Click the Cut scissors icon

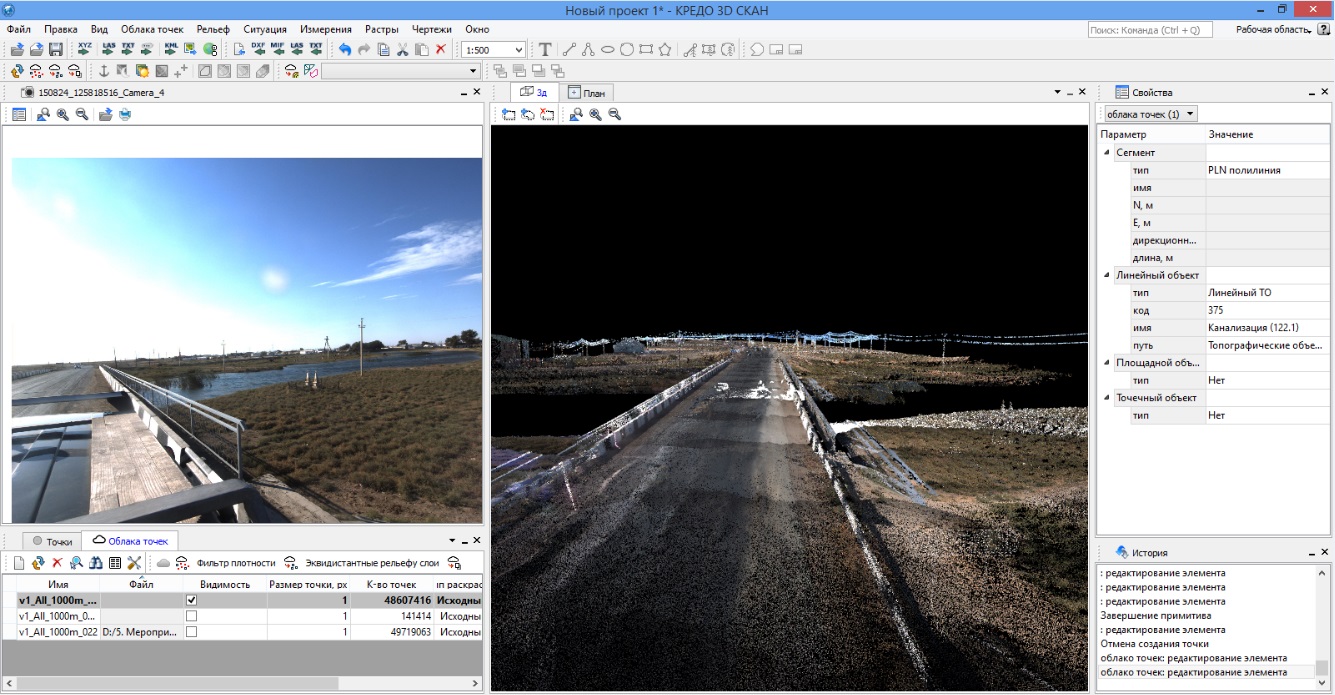tap(403, 49)
